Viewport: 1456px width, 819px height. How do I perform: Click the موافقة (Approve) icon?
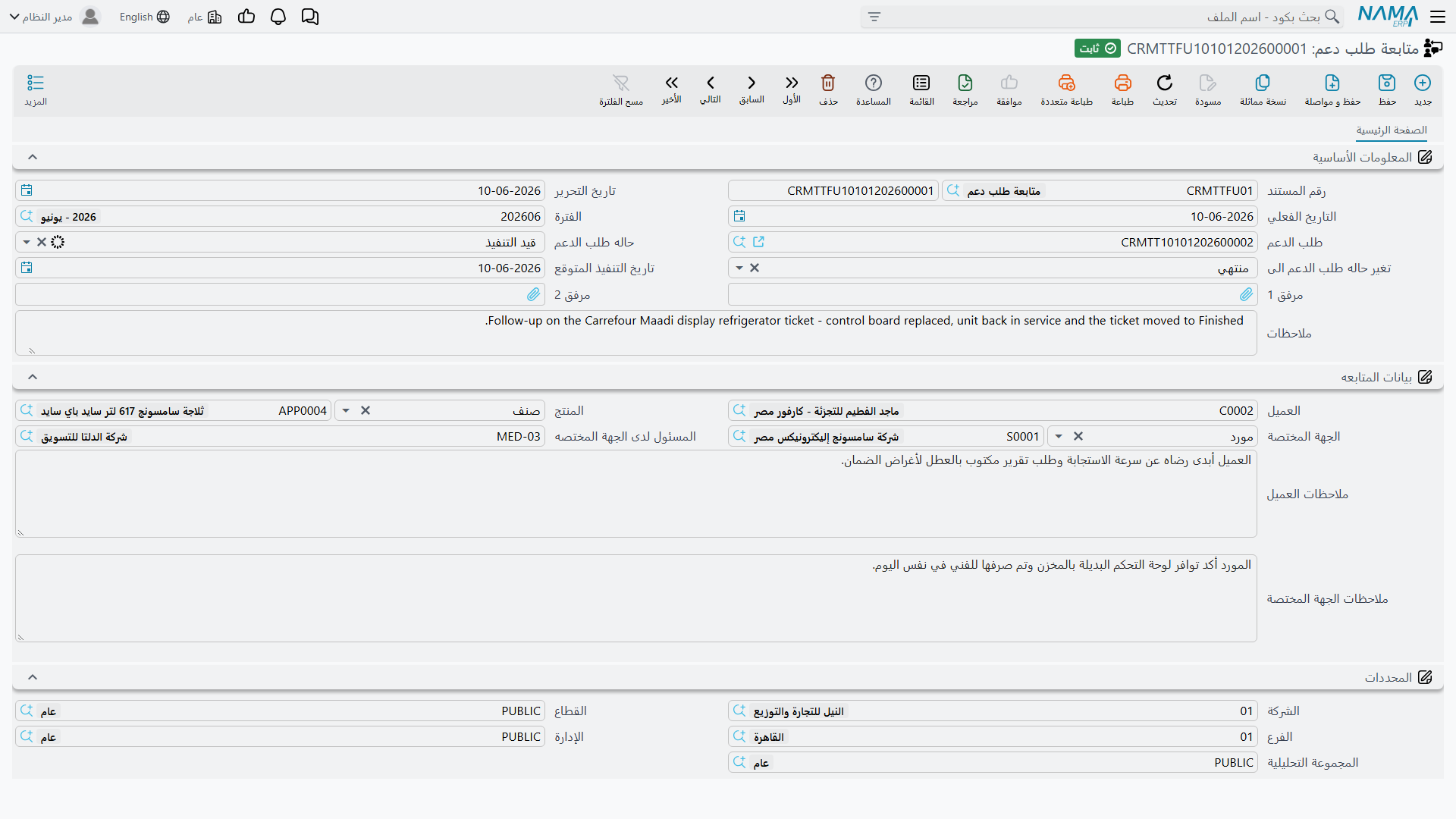pyautogui.click(x=1009, y=83)
